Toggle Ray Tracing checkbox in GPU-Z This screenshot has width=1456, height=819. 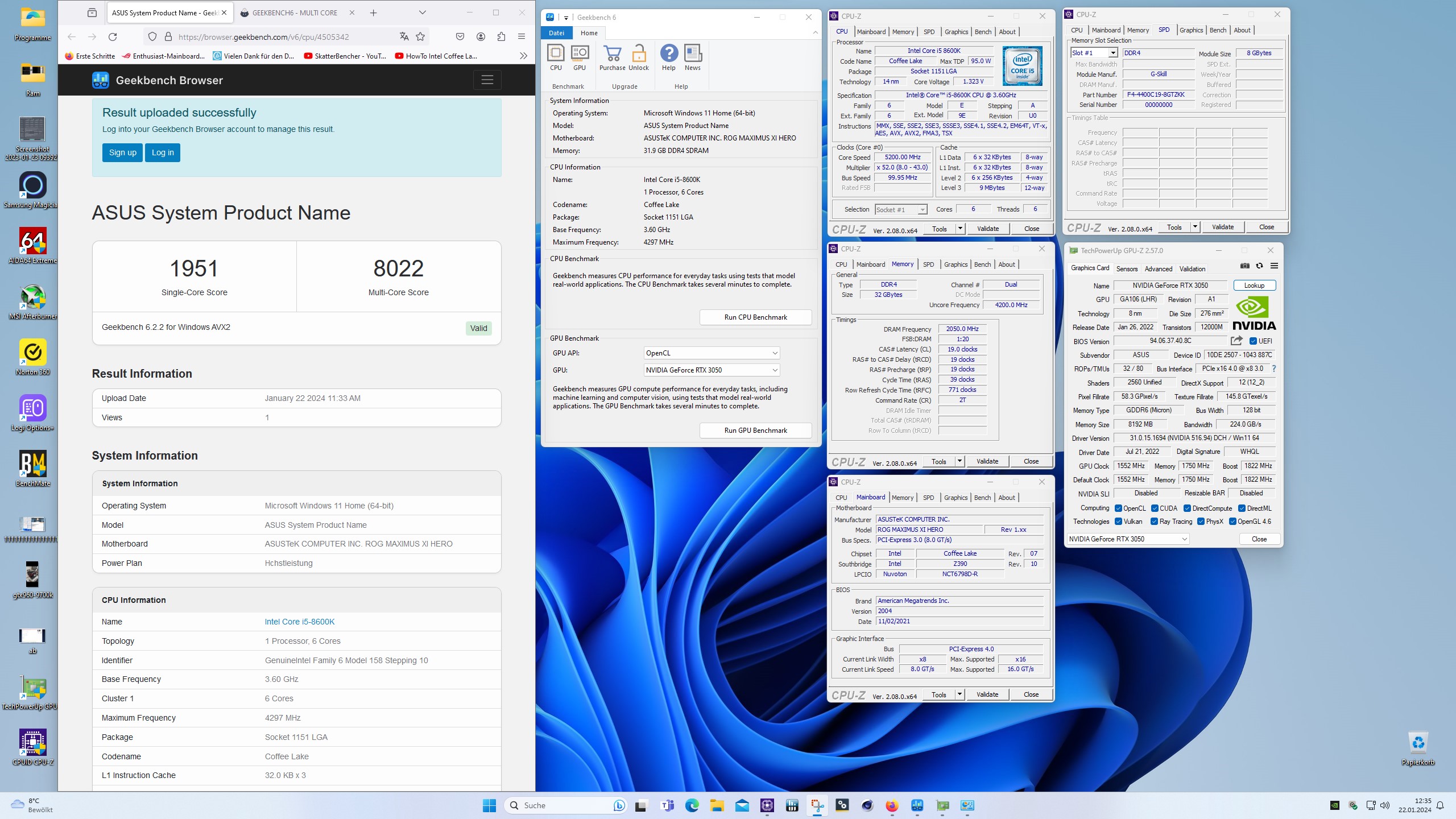coord(1154,522)
